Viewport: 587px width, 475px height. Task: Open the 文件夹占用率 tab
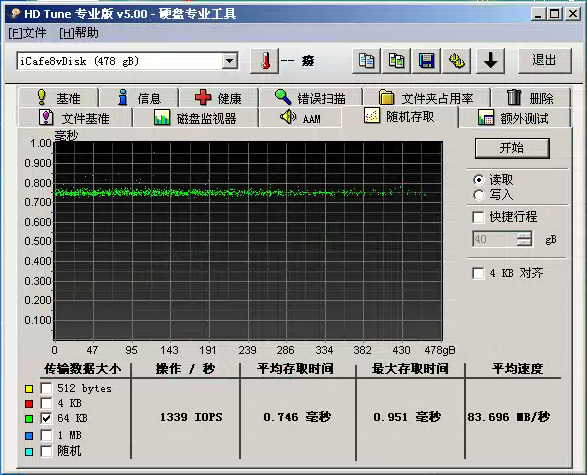point(426,98)
